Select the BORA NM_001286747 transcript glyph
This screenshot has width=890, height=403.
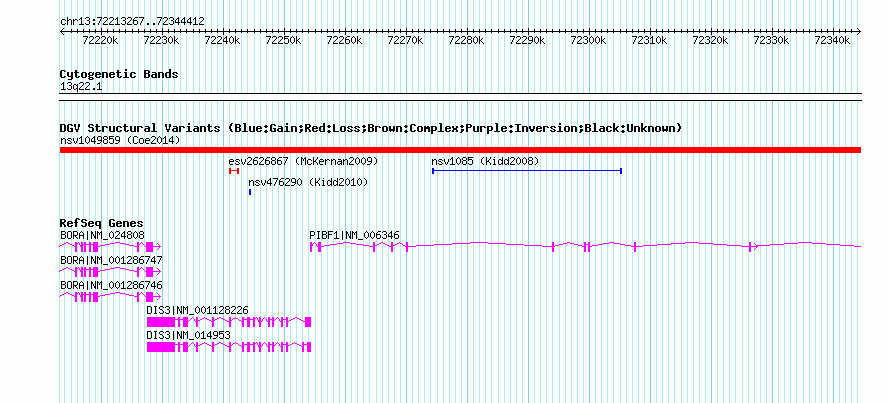(111, 271)
